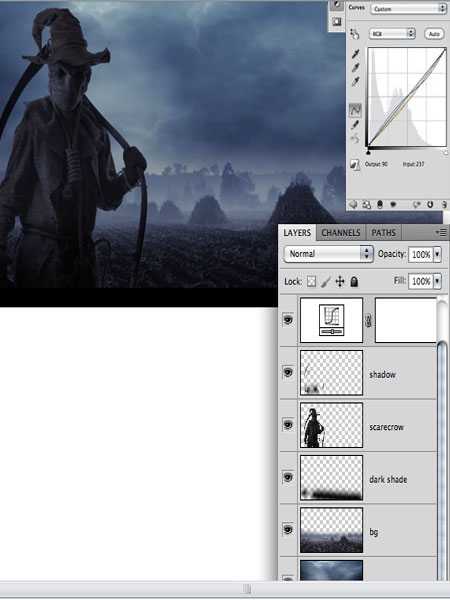Image resolution: width=450 pixels, height=600 pixels.
Task: Lock all with the padlock icon
Action: 354,282
